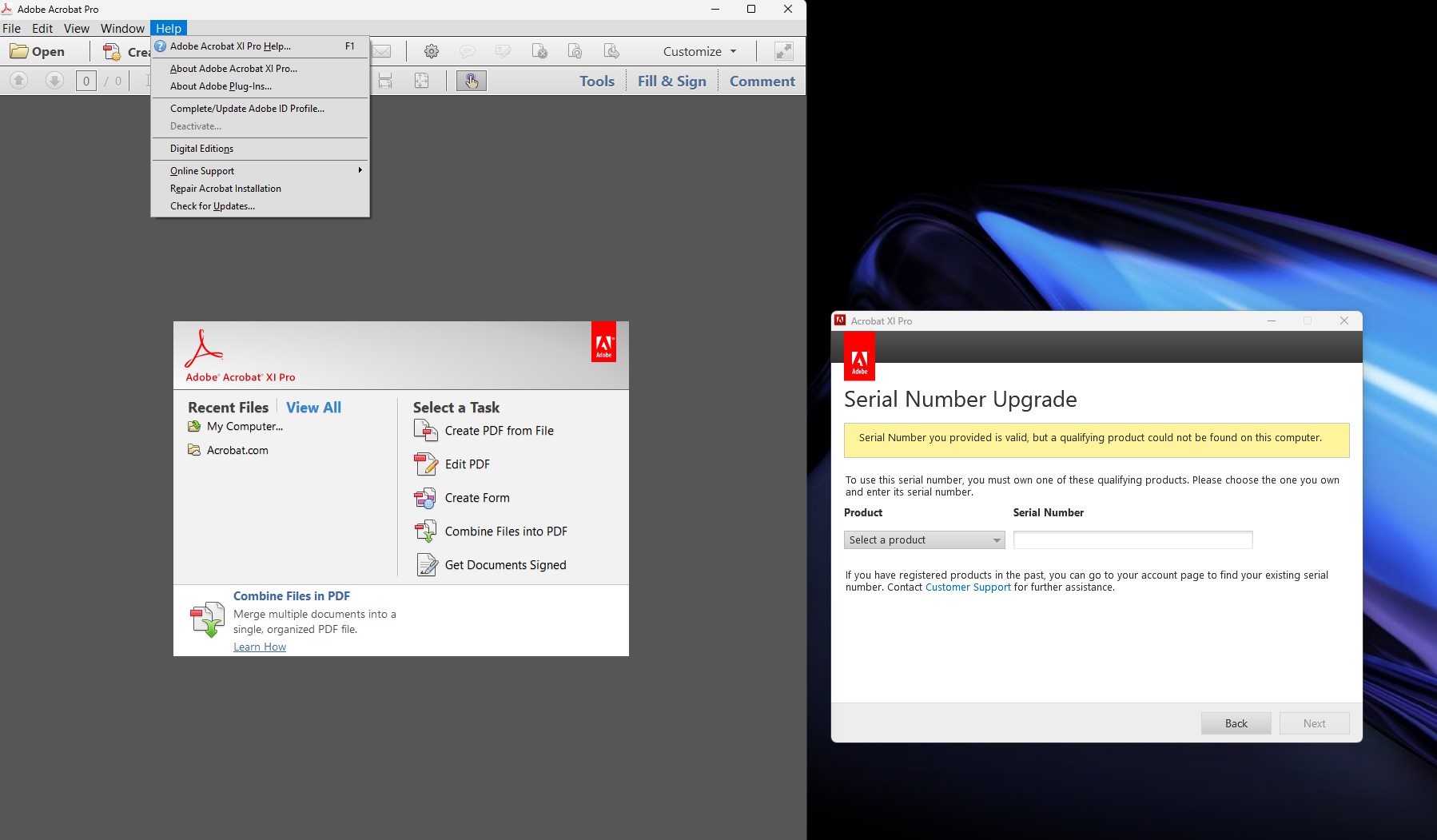Toggle fit one full page view
Viewport: 1437px width, 840px height.
click(x=420, y=81)
